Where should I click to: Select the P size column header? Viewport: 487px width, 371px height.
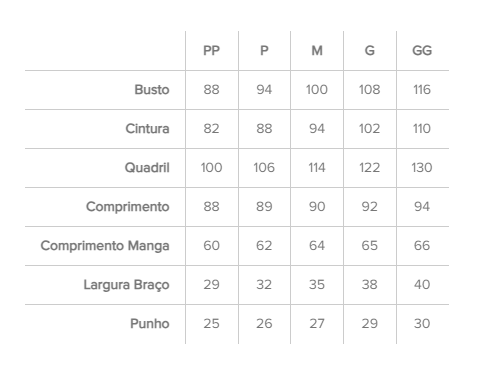tap(264, 51)
